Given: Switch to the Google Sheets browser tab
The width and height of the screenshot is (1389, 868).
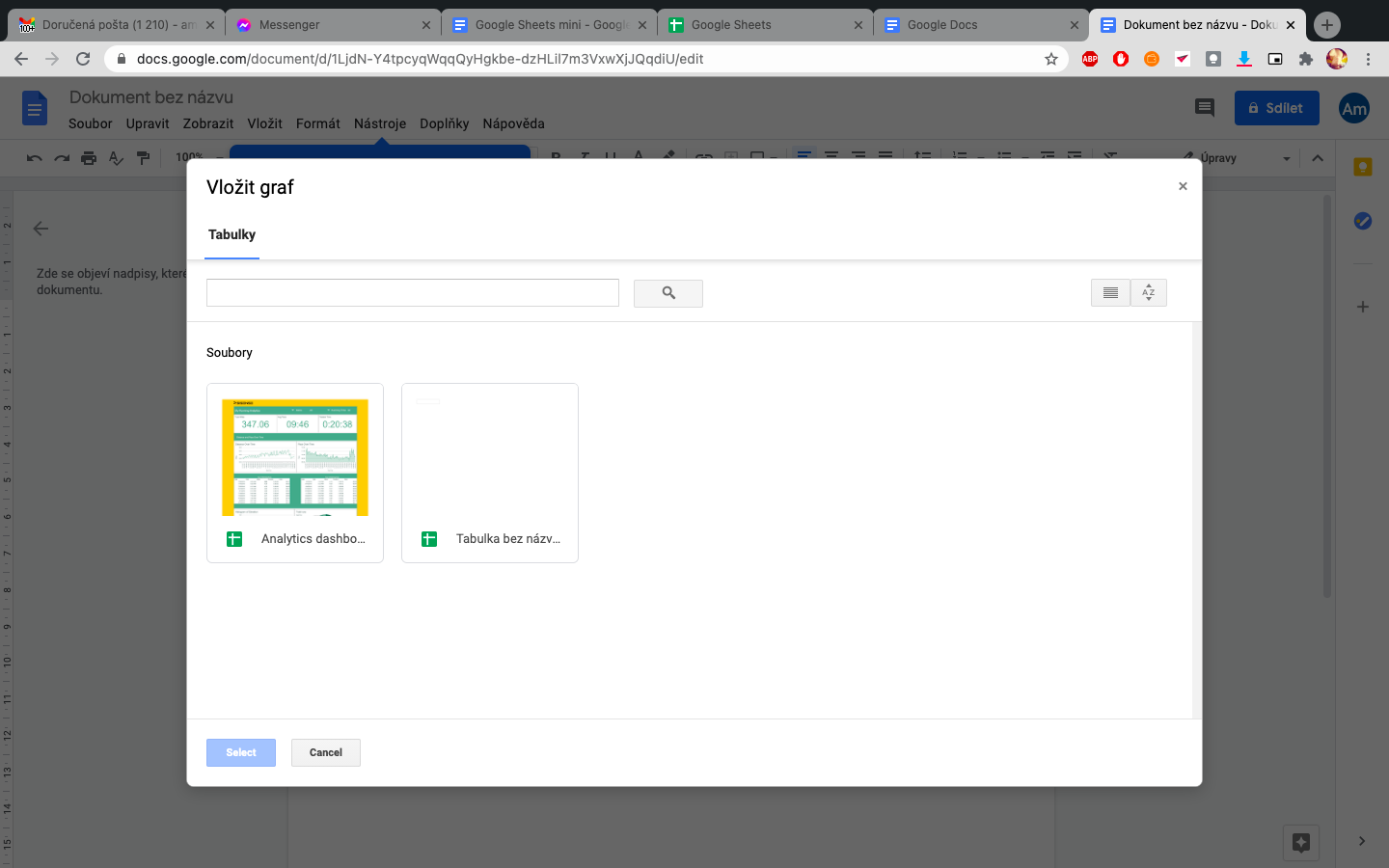Looking at the screenshot, I should 766,25.
